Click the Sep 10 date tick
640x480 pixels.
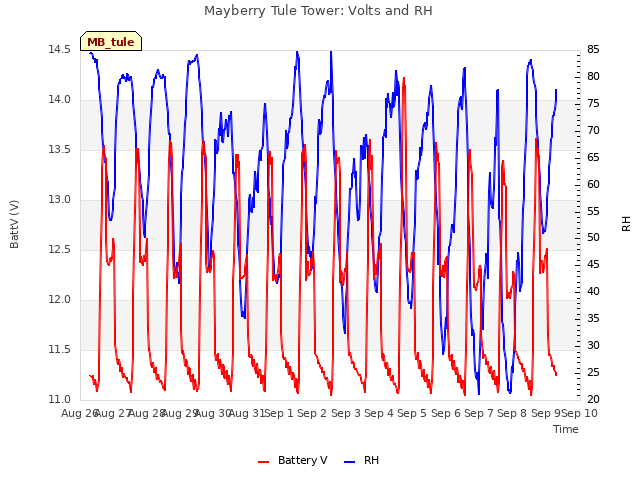[x=580, y=413]
